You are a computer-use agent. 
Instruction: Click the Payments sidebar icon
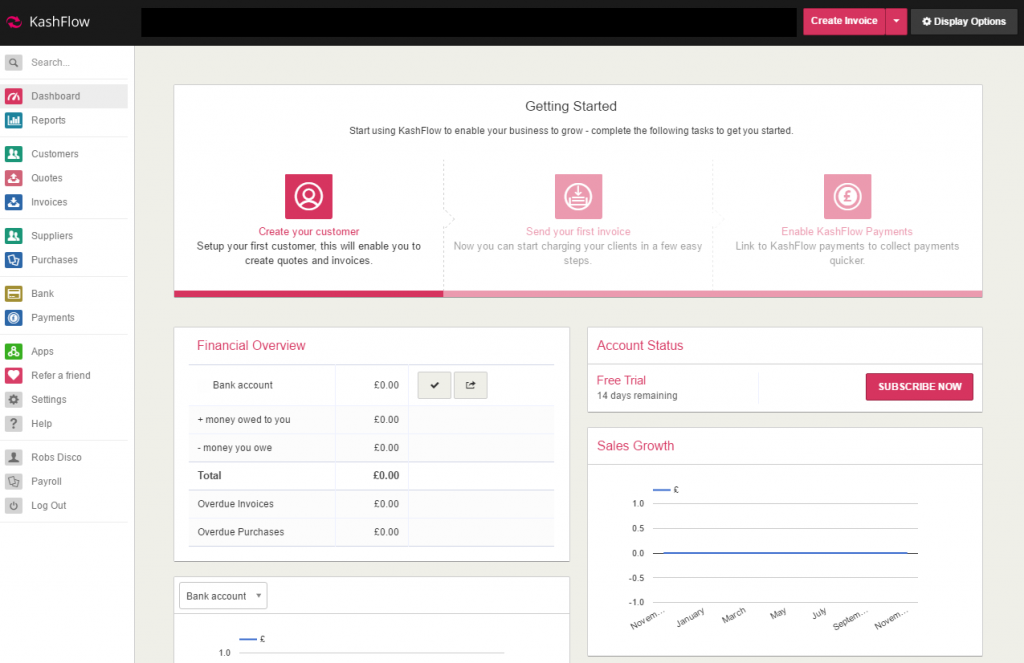14,317
